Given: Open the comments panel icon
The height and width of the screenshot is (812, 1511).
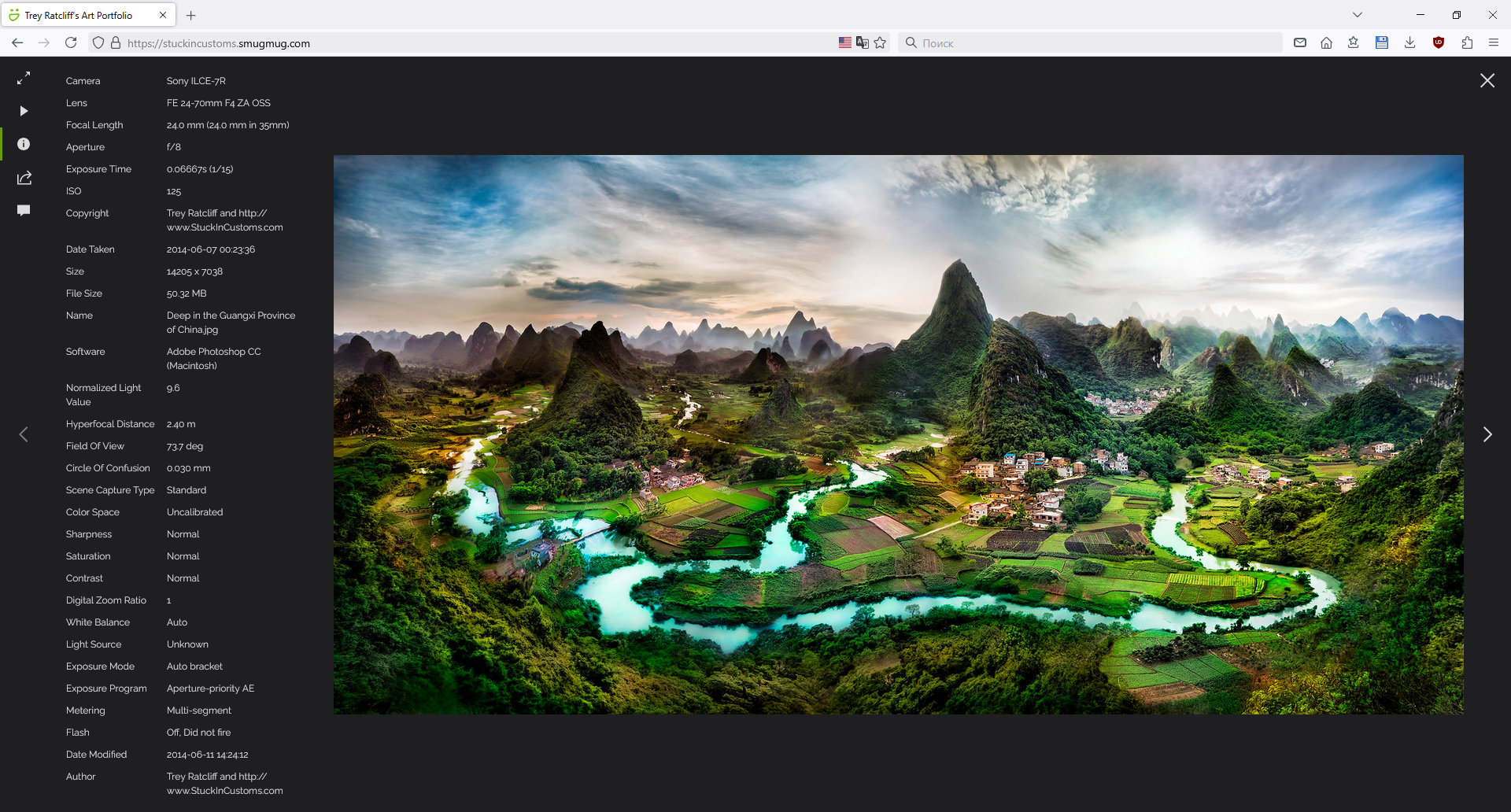Looking at the screenshot, I should point(24,210).
